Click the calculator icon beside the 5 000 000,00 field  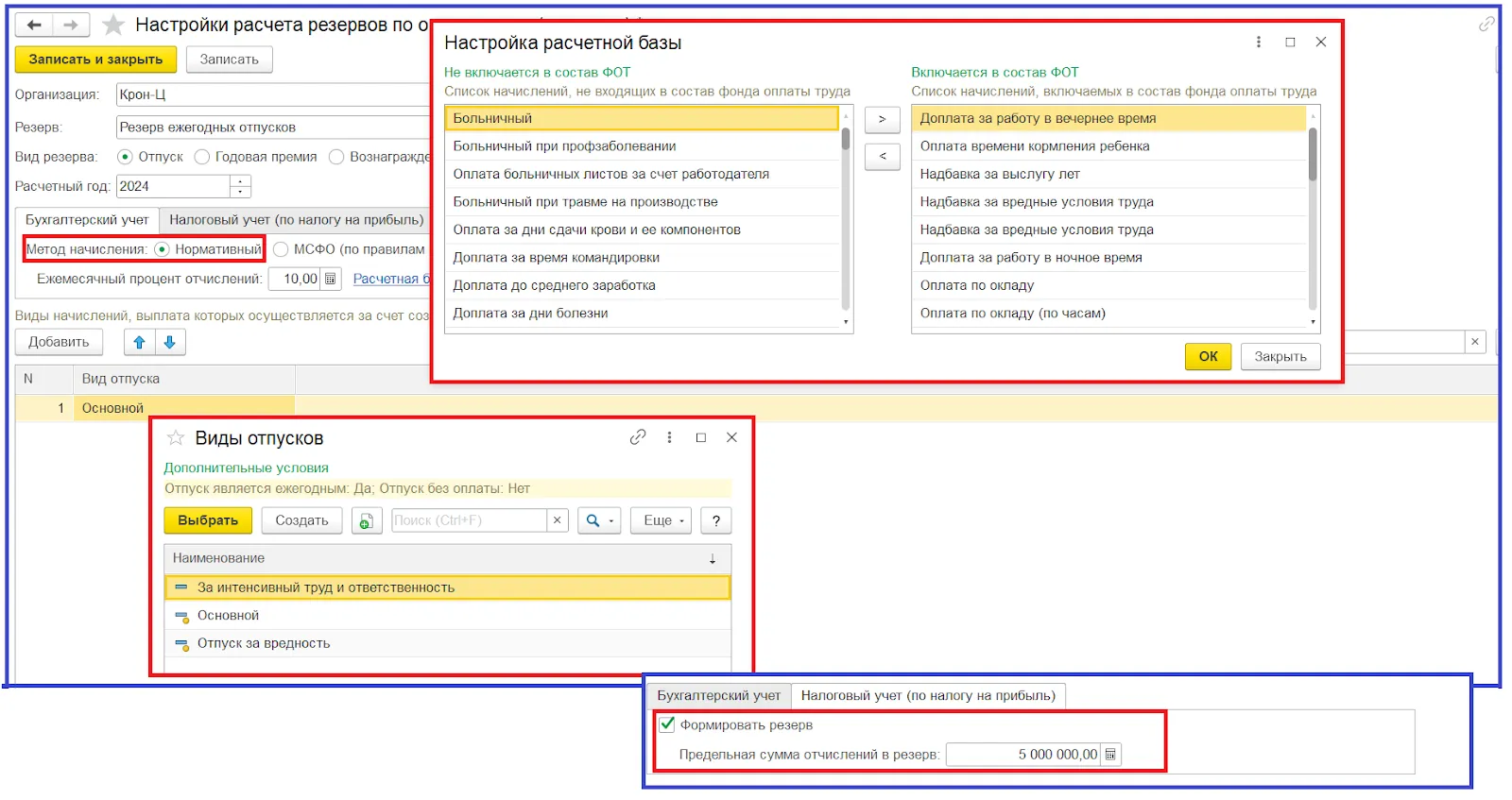click(x=1110, y=755)
